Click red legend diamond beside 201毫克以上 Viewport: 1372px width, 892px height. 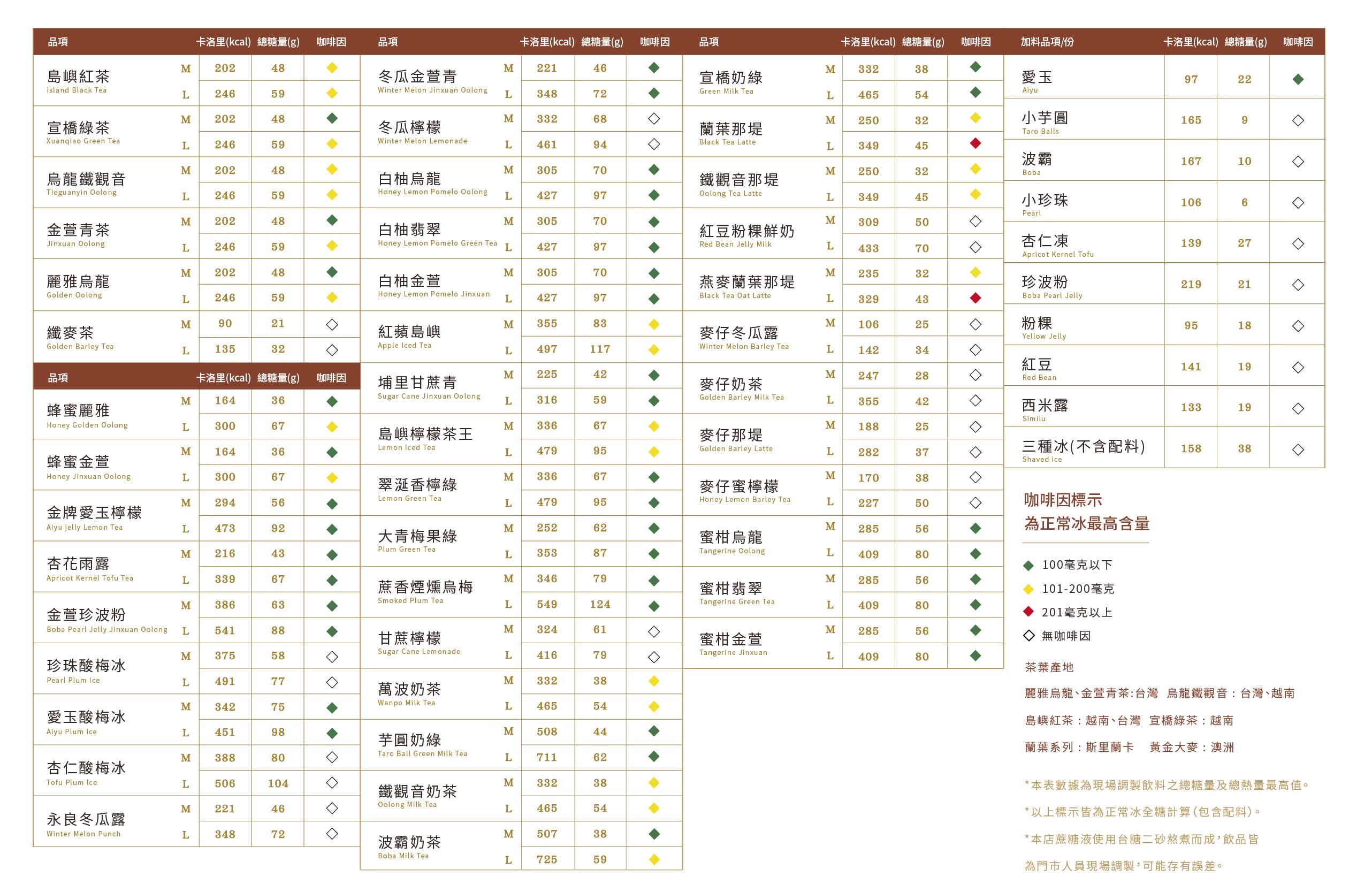pos(1028,612)
